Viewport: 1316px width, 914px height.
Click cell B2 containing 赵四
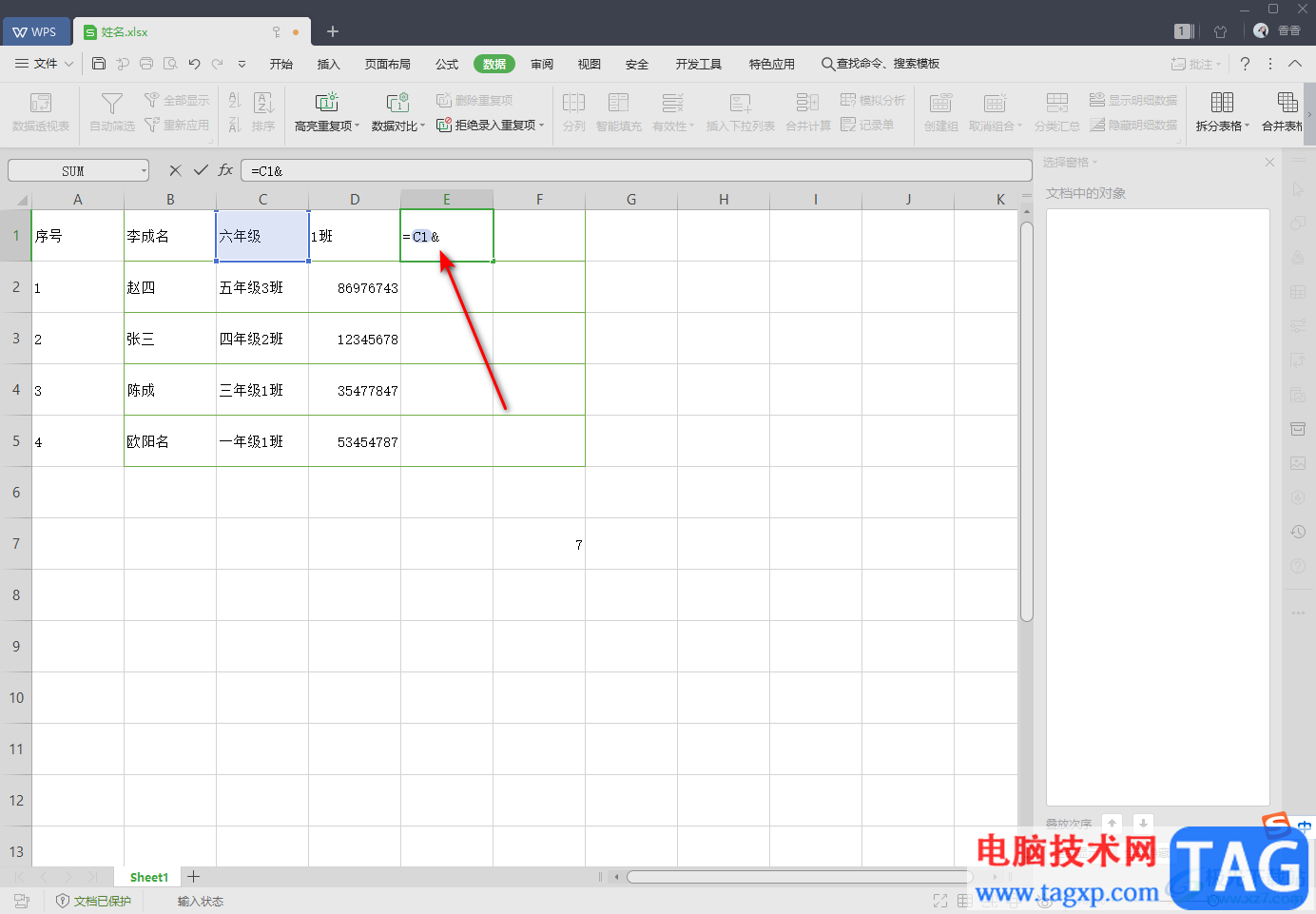pyautogui.click(x=170, y=287)
